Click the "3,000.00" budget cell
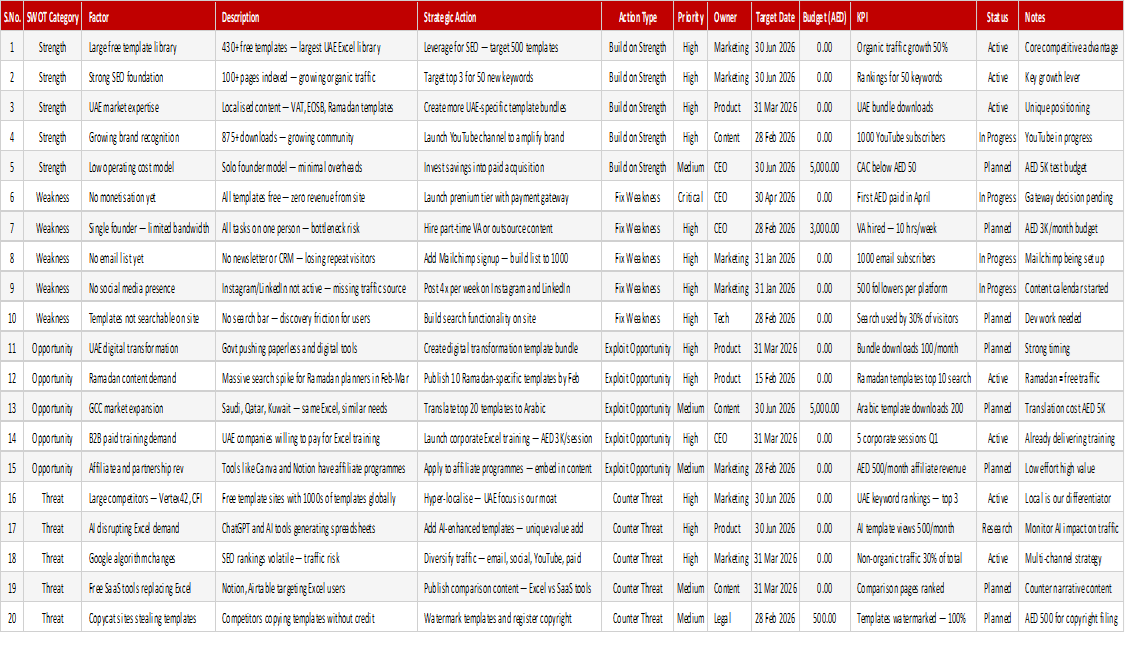Screen dimensions: 1125x661 click(x=824, y=228)
